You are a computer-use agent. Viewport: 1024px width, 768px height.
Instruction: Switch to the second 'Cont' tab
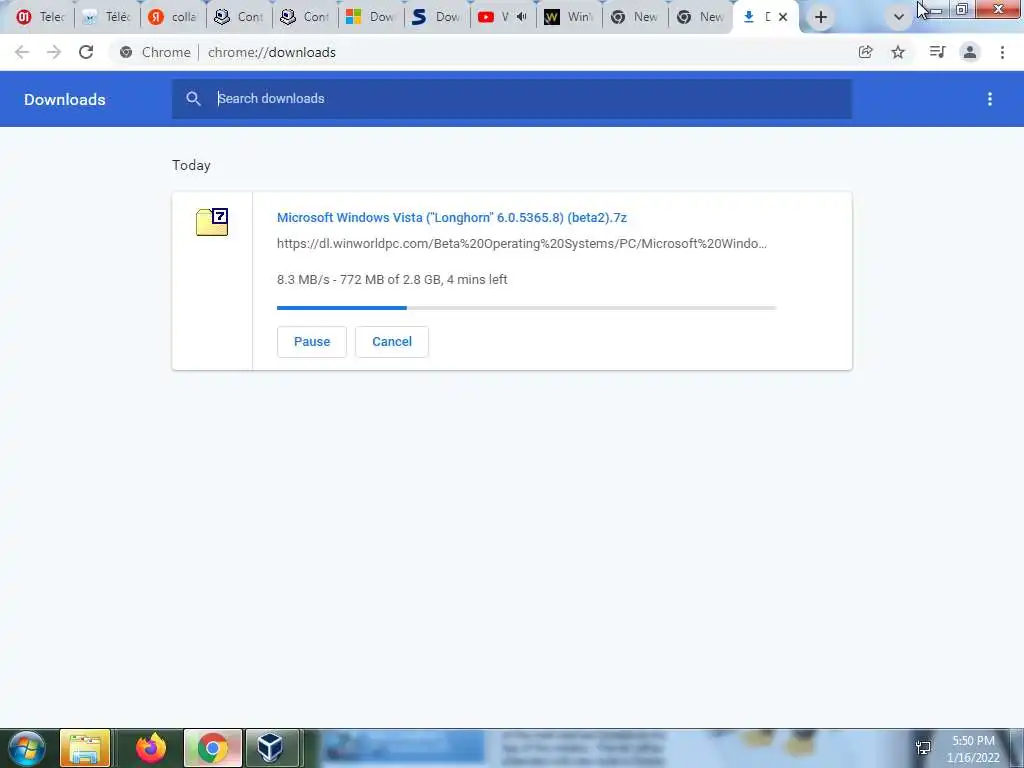[x=304, y=17]
